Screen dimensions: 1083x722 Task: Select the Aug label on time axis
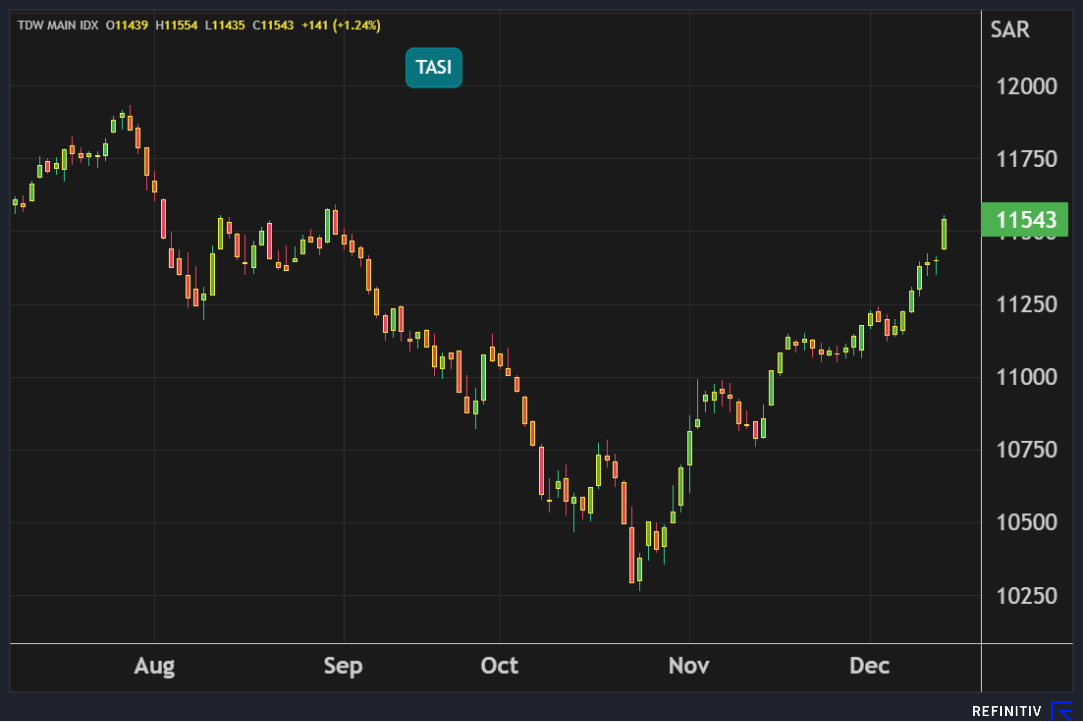154,666
